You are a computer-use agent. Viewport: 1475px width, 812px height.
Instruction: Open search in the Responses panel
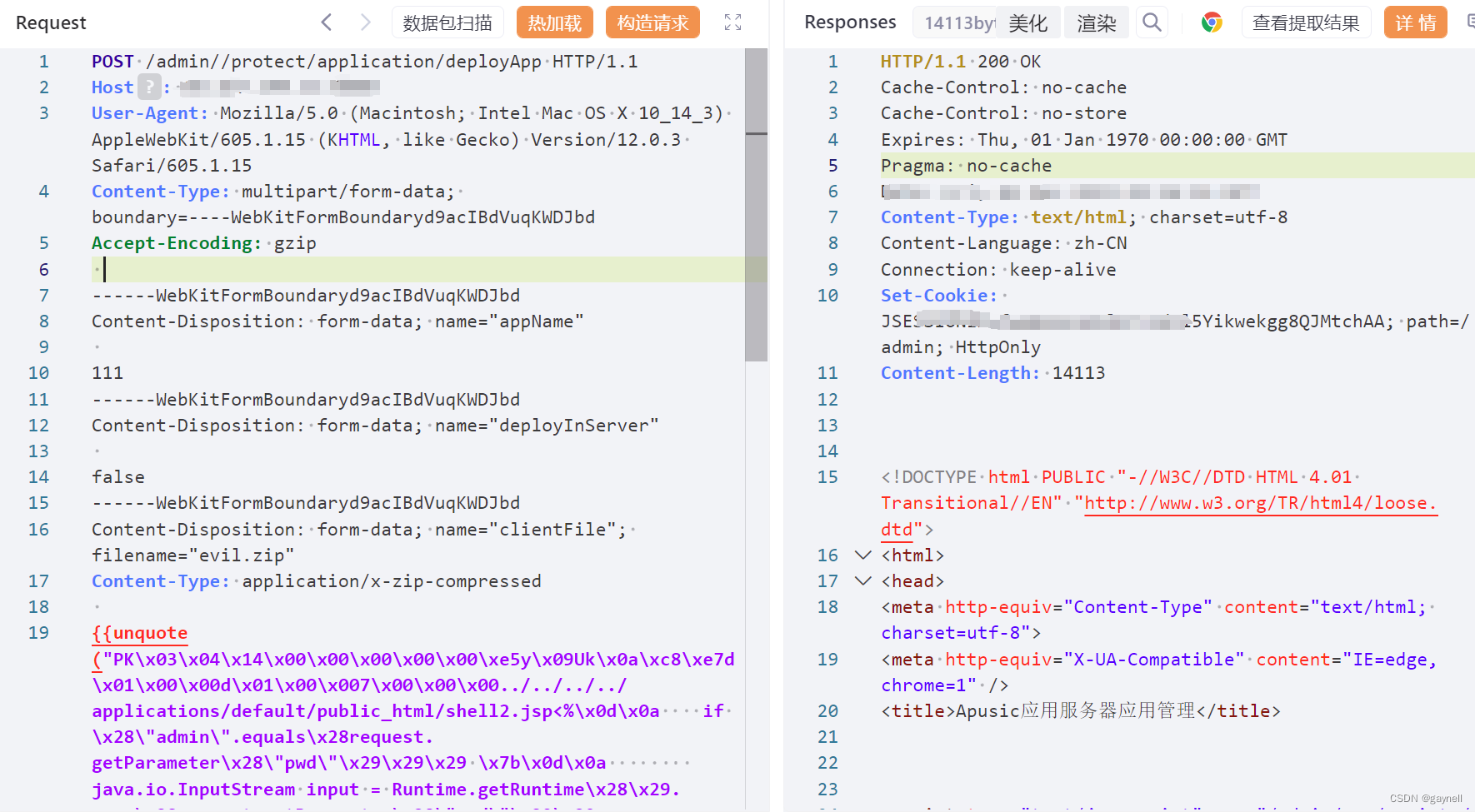click(x=1152, y=22)
